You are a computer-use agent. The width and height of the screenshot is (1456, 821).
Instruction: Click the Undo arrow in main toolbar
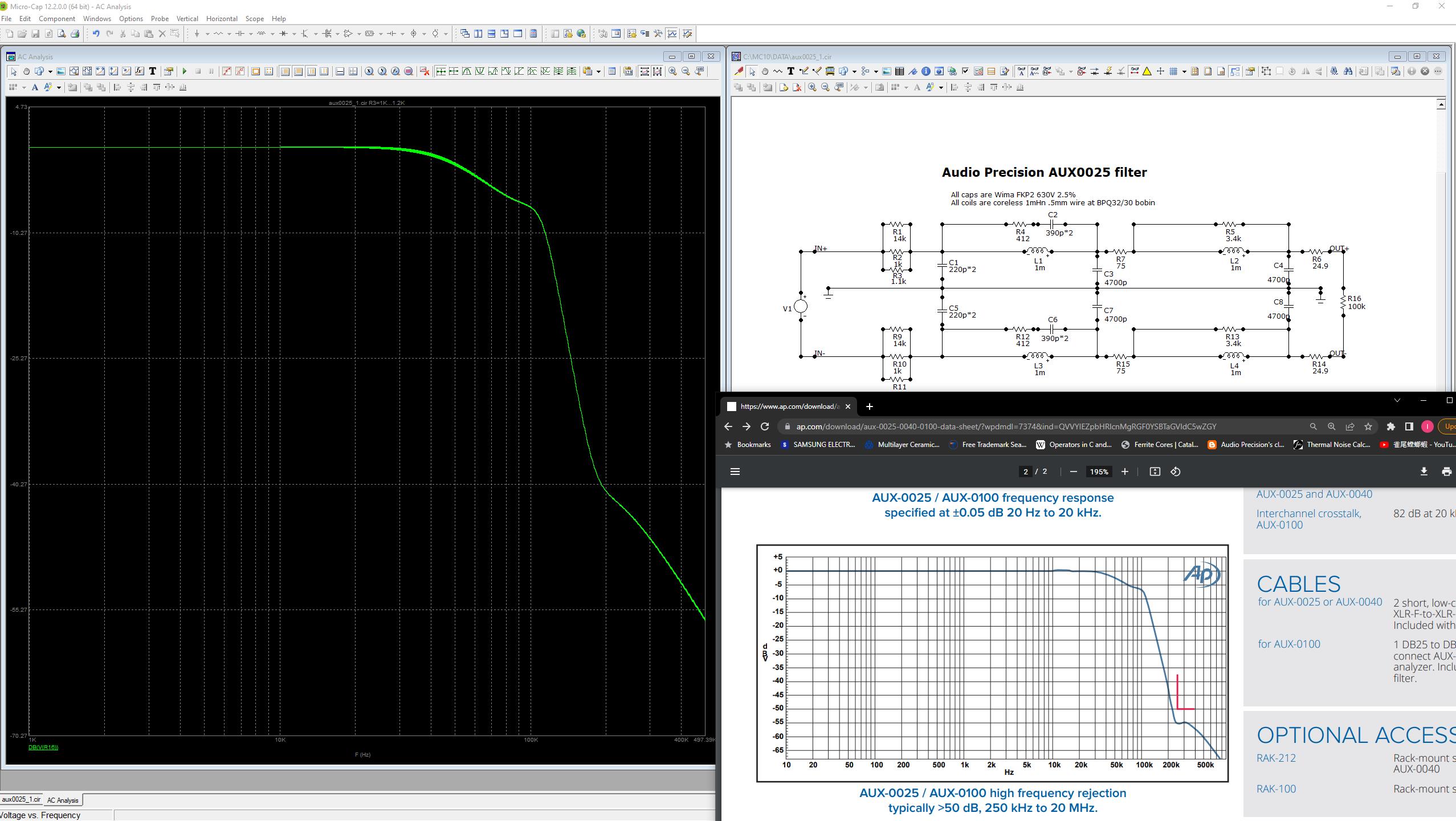point(96,34)
